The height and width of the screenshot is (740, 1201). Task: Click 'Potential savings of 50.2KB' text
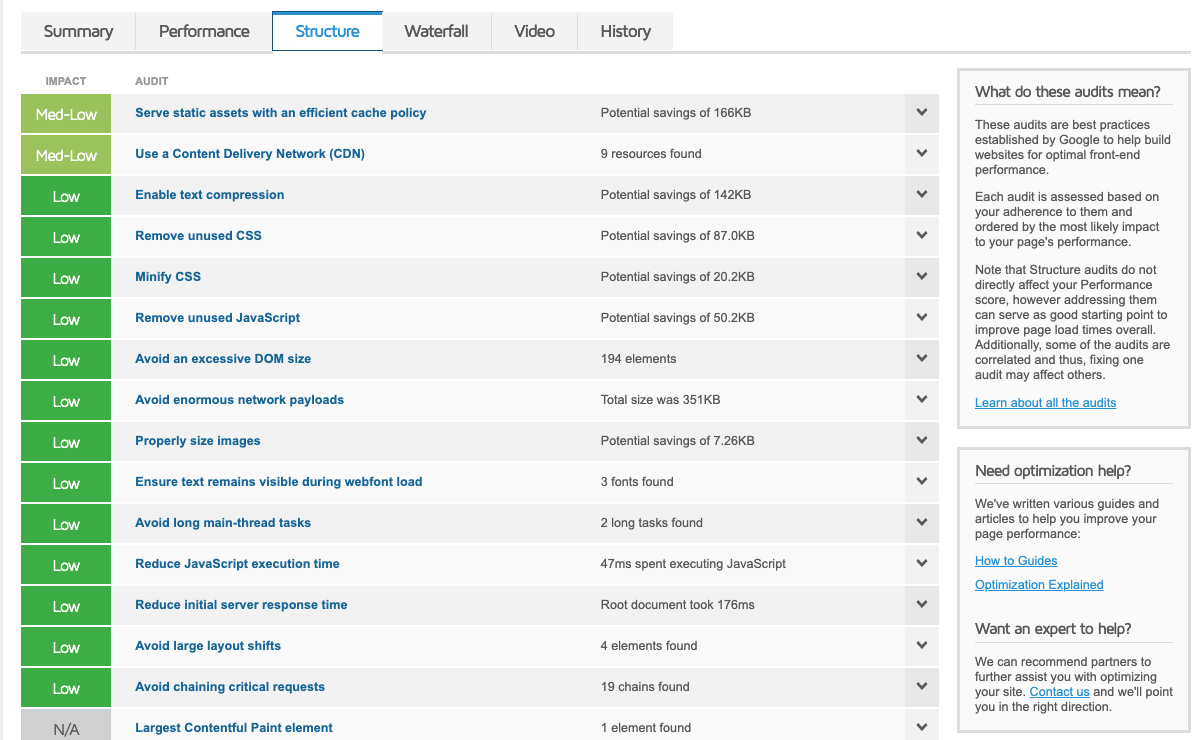(x=678, y=318)
